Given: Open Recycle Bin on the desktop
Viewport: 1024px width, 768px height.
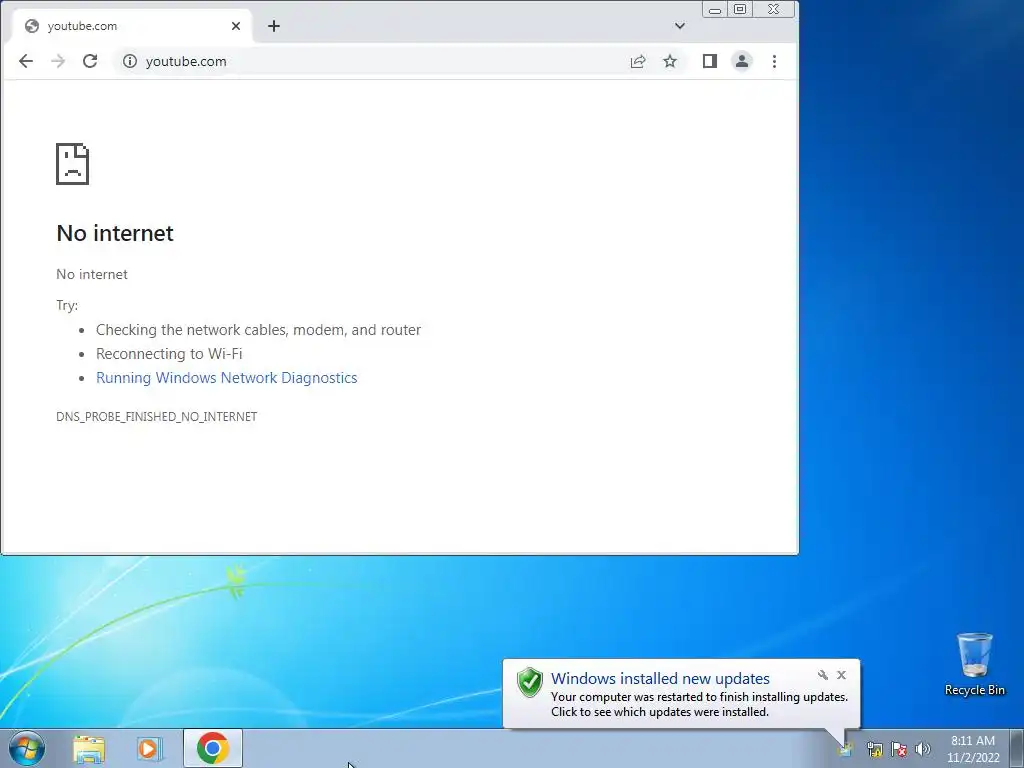Looking at the screenshot, I should click(975, 664).
